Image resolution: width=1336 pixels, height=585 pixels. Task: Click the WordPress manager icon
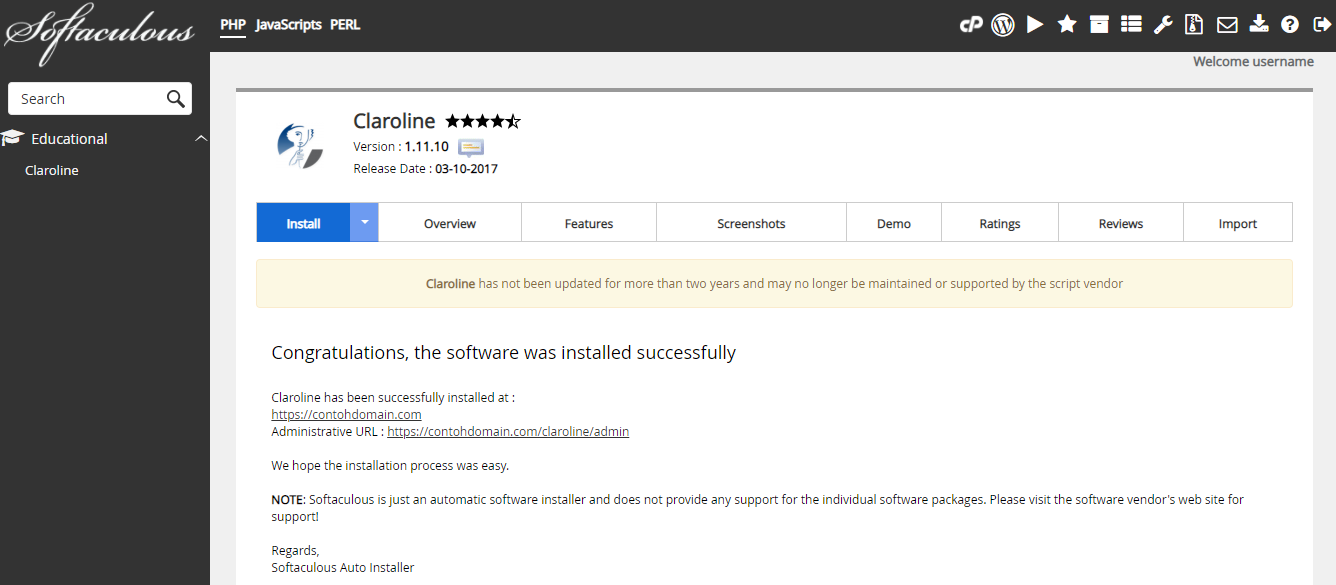click(1003, 25)
